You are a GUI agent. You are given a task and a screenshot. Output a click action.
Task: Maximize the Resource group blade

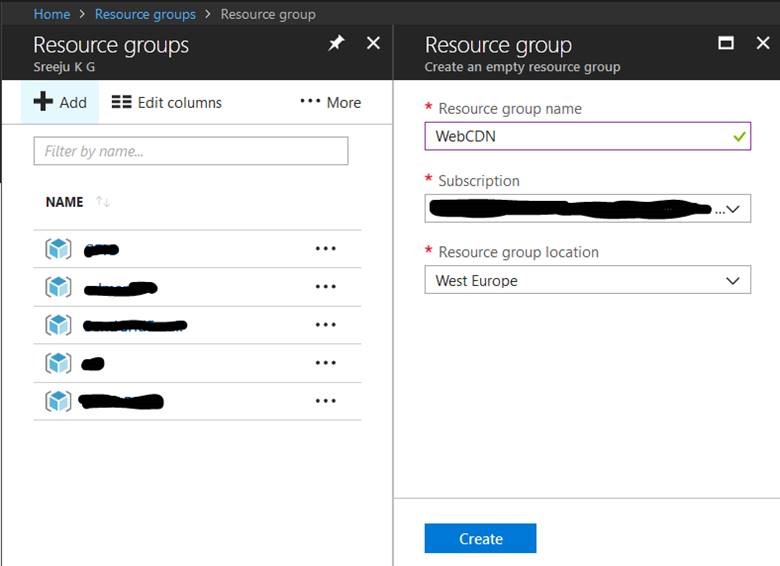tap(726, 43)
